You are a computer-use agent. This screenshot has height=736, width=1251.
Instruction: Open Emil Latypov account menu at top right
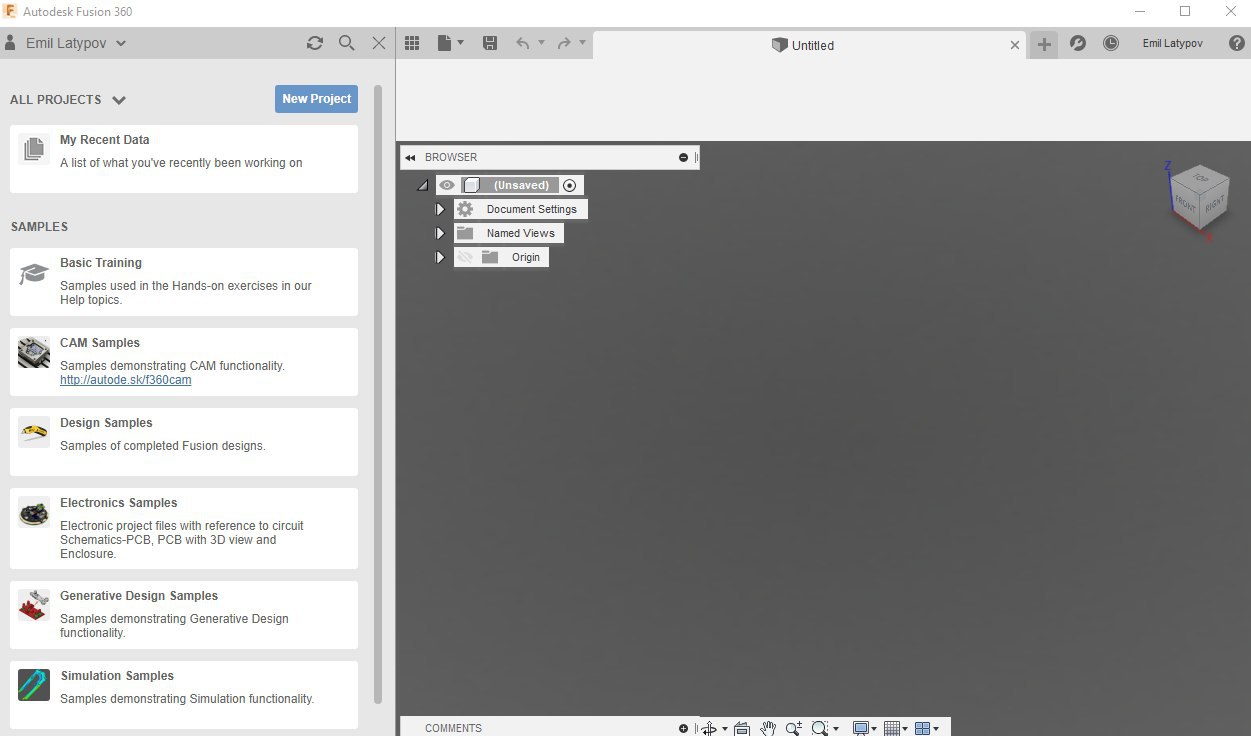[x=1172, y=44]
